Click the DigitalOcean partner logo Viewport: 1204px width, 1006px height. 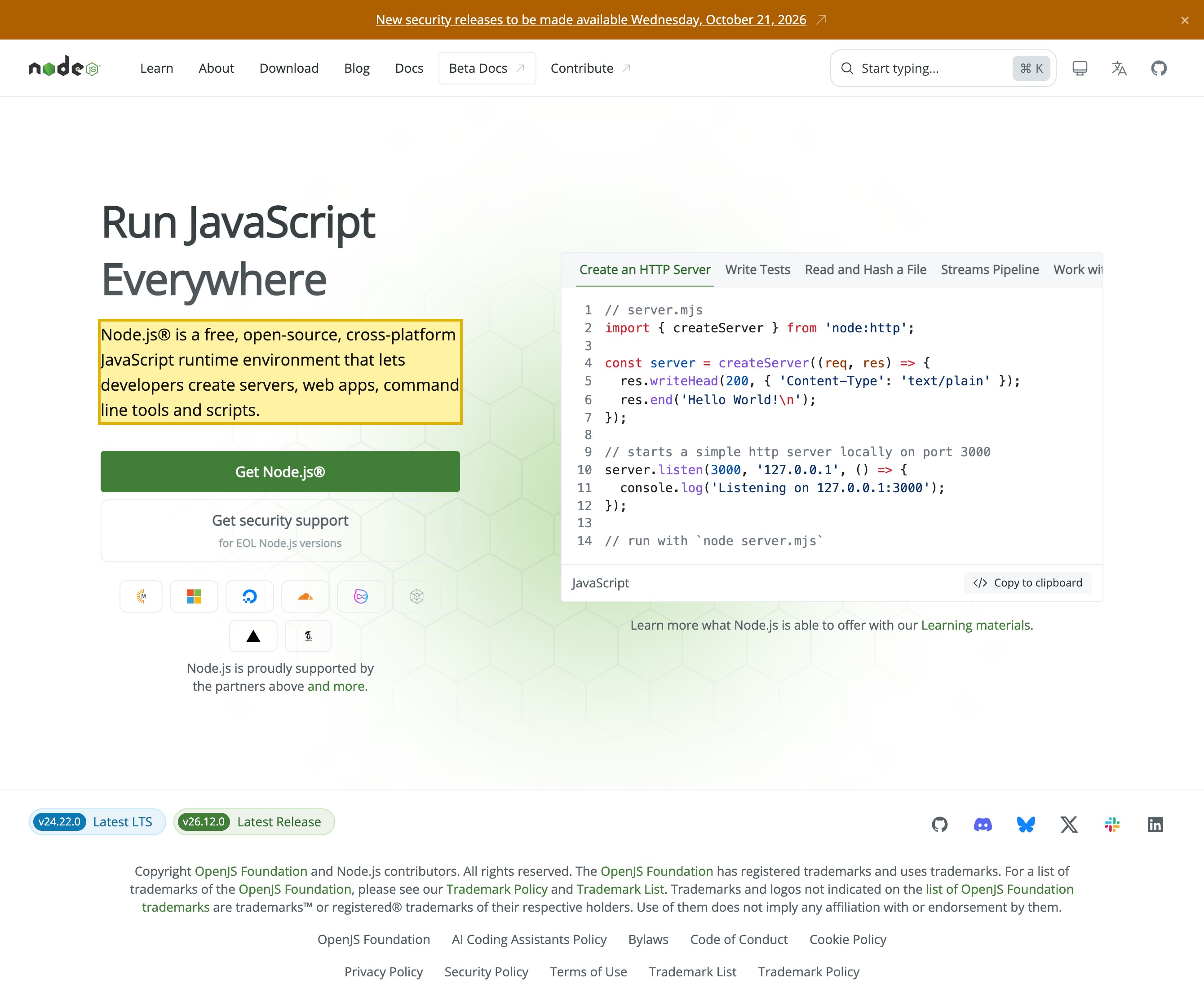pos(249,596)
